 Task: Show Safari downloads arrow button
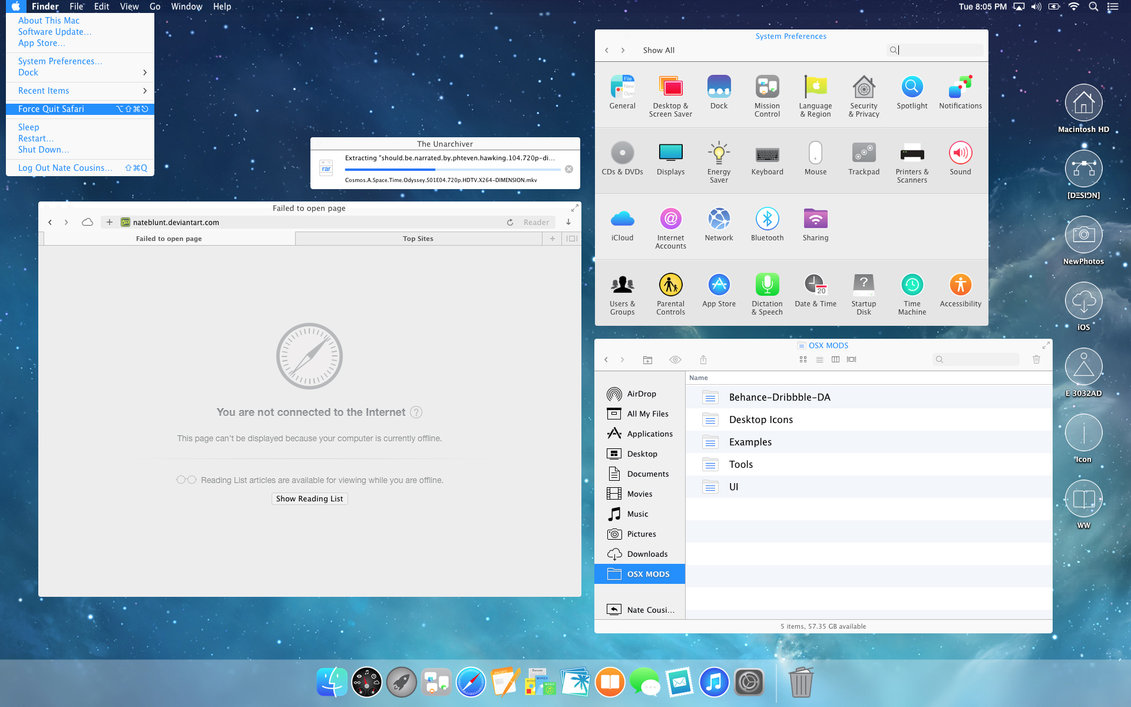point(569,222)
